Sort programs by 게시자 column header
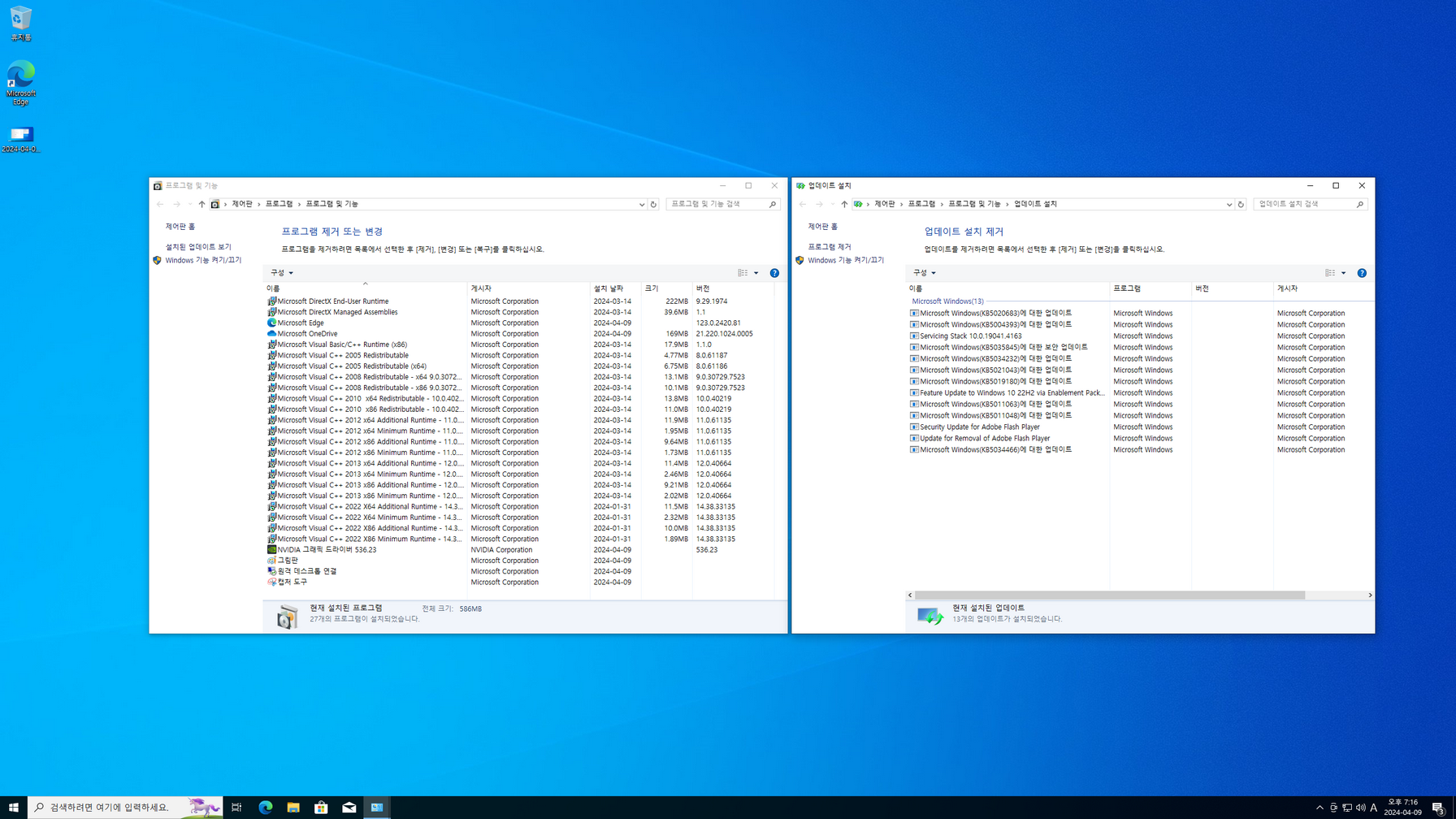Viewport: 1456px width, 819px height. coord(529,288)
